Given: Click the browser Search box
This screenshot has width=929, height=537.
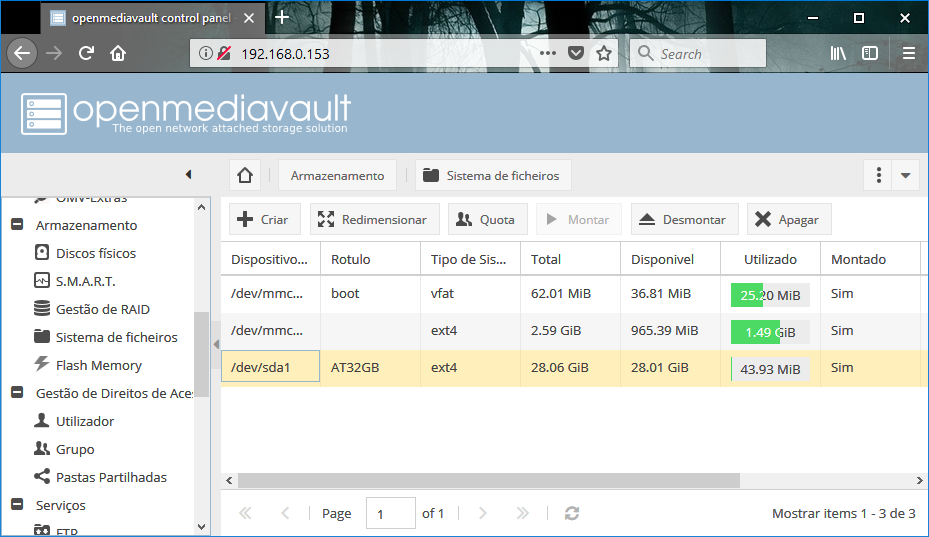Looking at the screenshot, I should (698, 53).
